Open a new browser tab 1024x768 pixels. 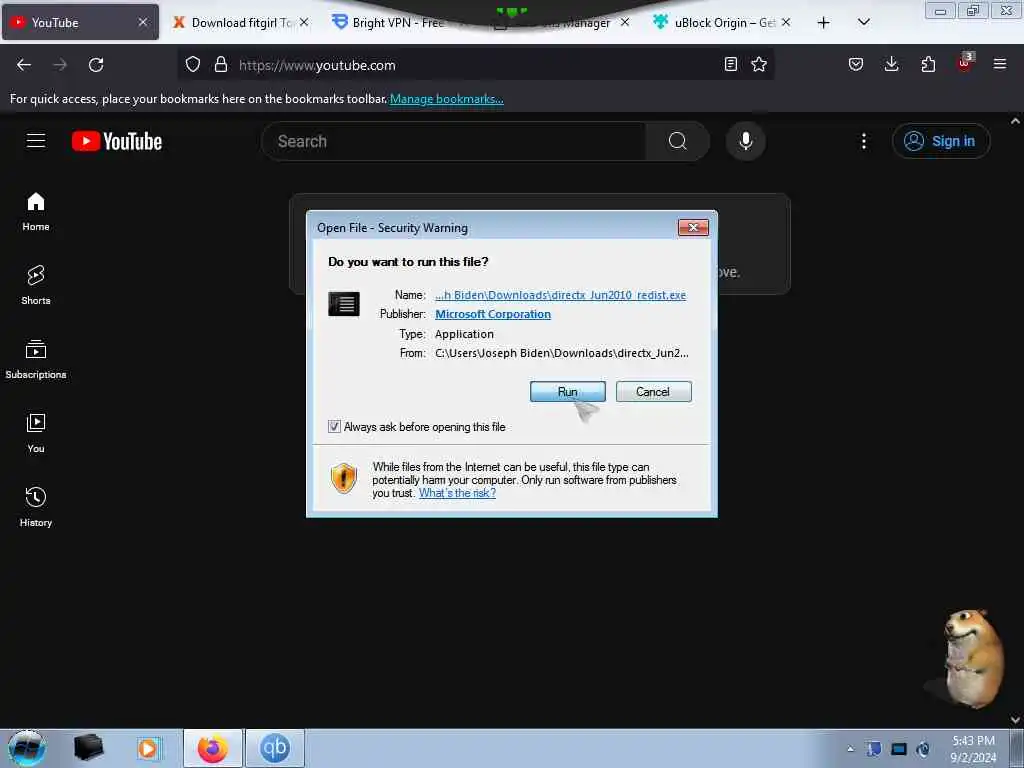click(x=824, y=23)
